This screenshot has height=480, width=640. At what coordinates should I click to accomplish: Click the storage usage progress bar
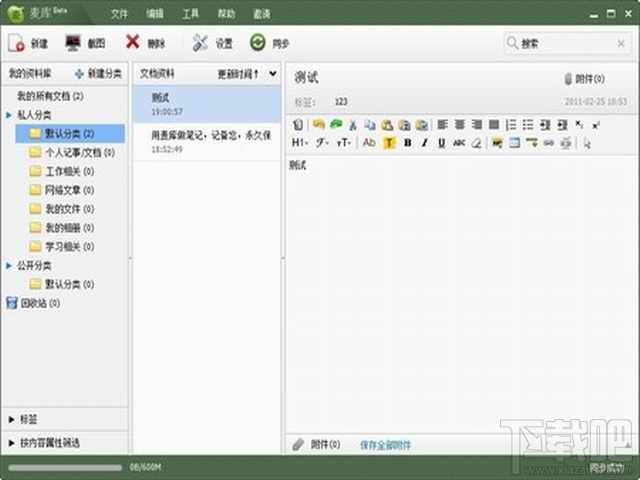tap(65, 468)
